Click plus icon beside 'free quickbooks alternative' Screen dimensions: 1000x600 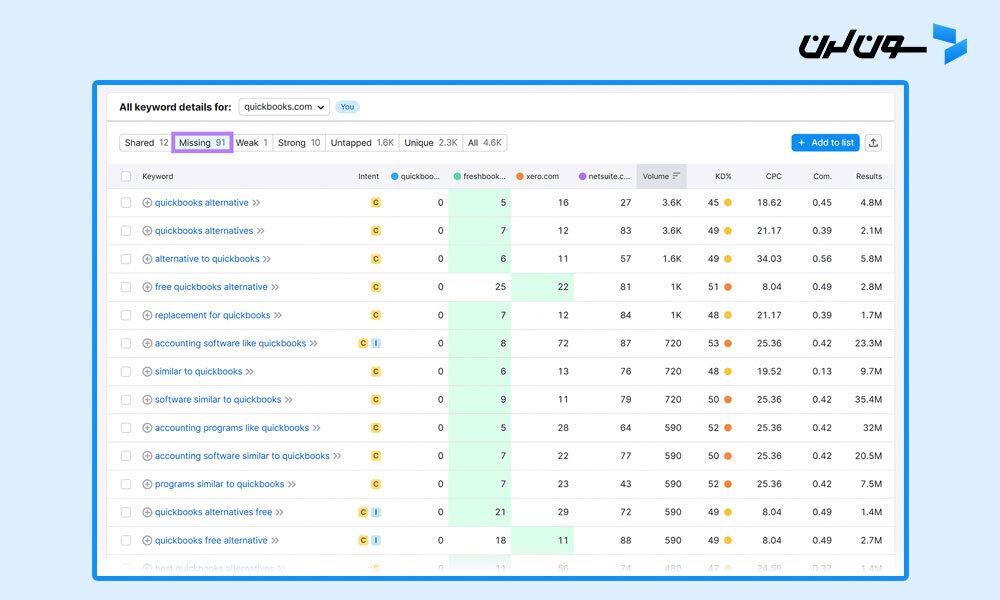[147, 287]
